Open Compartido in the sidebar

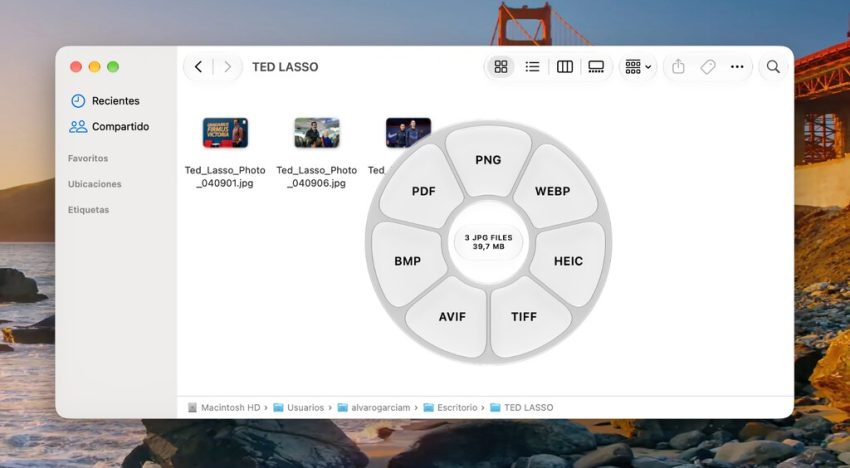pyautogui.click(x=109, y=126)
